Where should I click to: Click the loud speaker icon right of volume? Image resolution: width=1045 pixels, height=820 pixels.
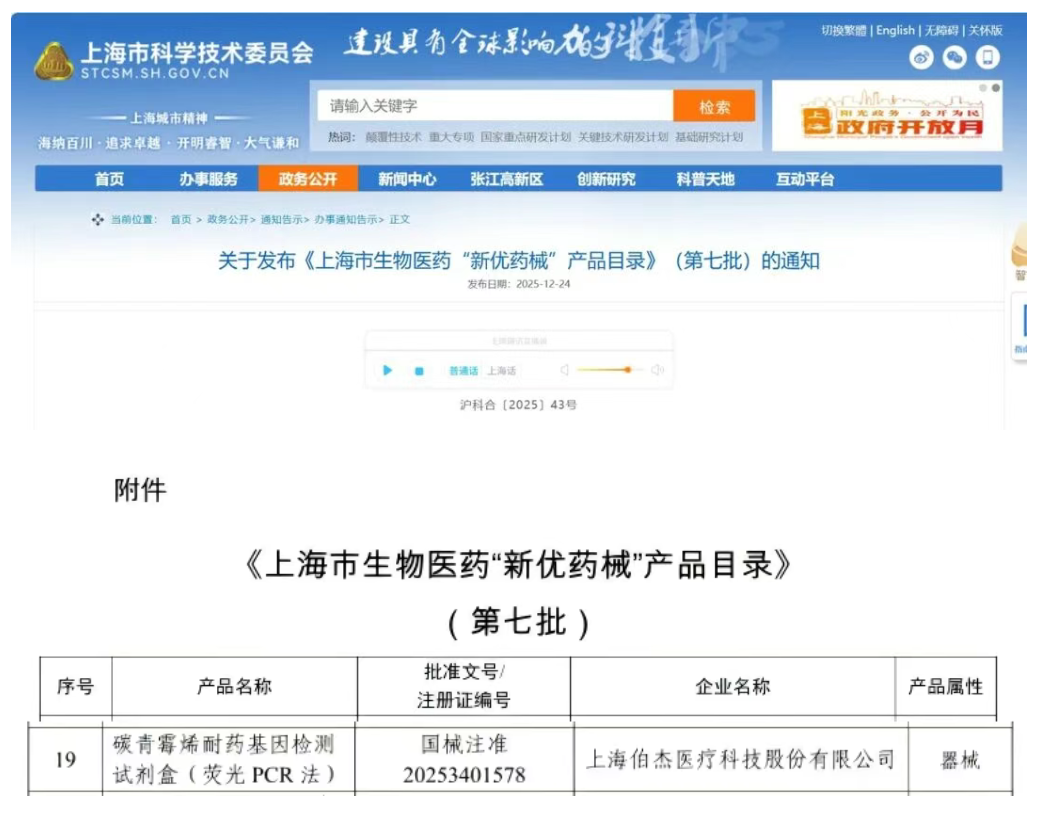(x=657, y=371)
